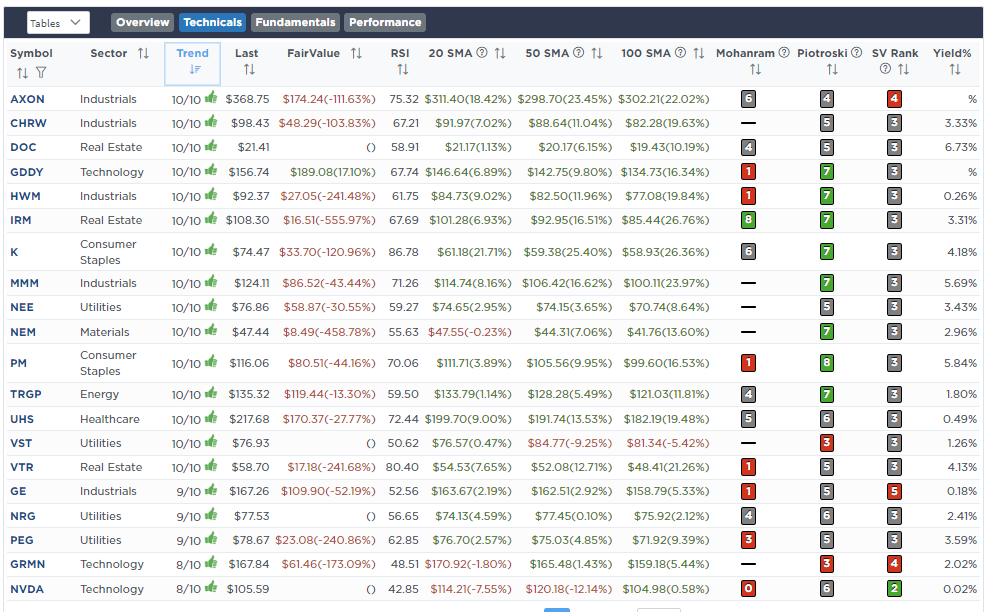Select IRM fair value $16.51(-555.97%)
The height and width of the screenshot is (612, 987).
pos(329,220)
